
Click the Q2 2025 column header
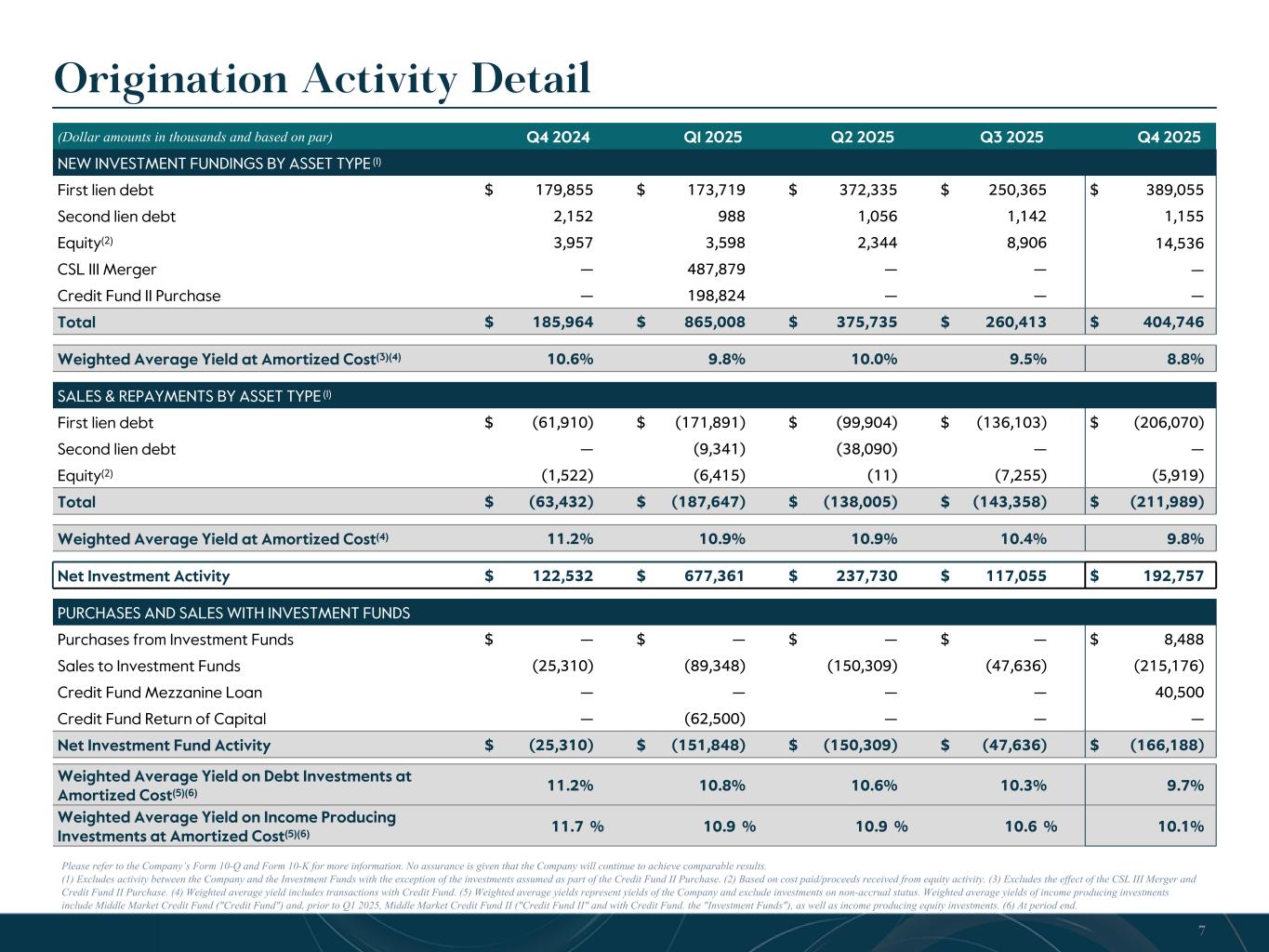862,137
